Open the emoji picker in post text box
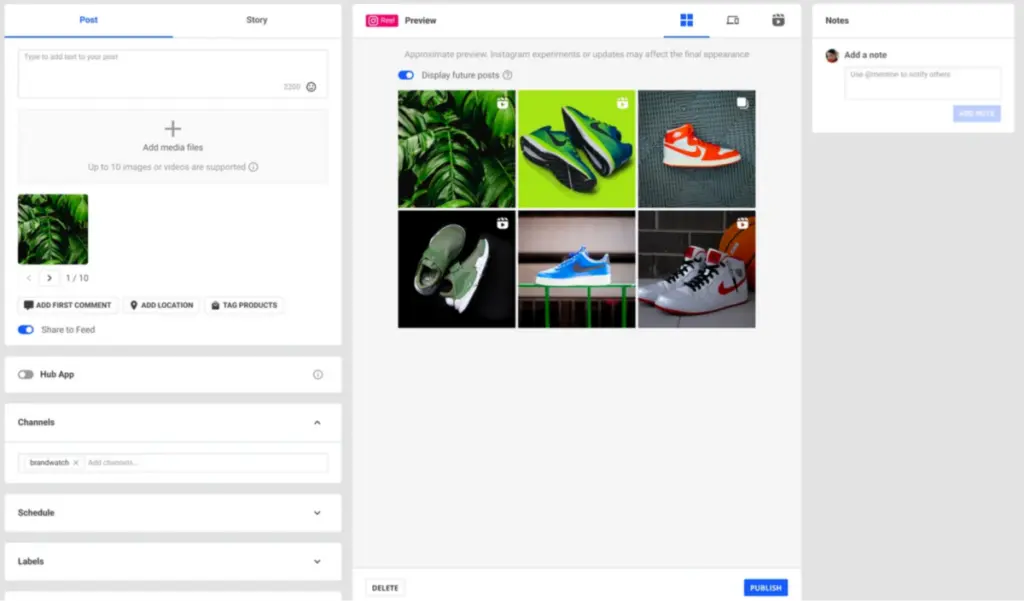The image size is (1024, 601). (x=311, y=87)
